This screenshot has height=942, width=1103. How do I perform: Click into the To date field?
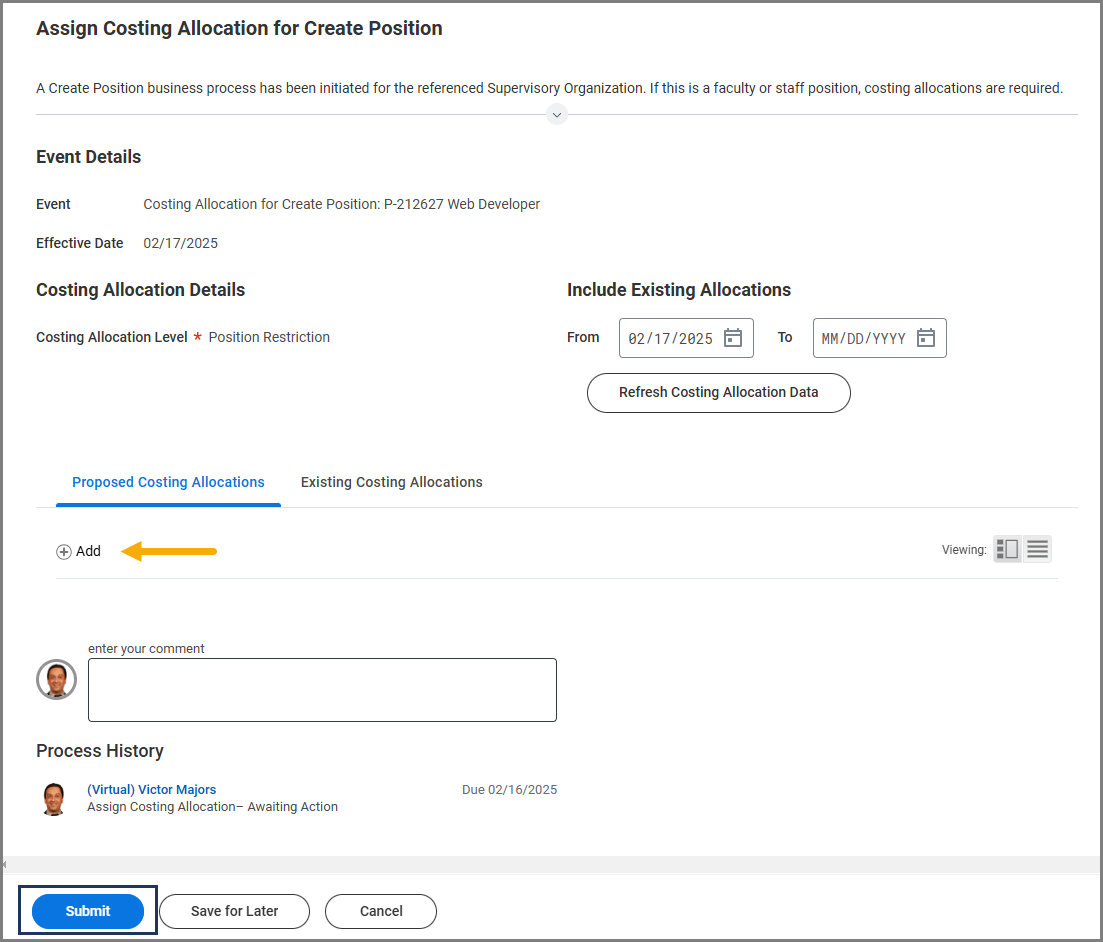point(863,338)
